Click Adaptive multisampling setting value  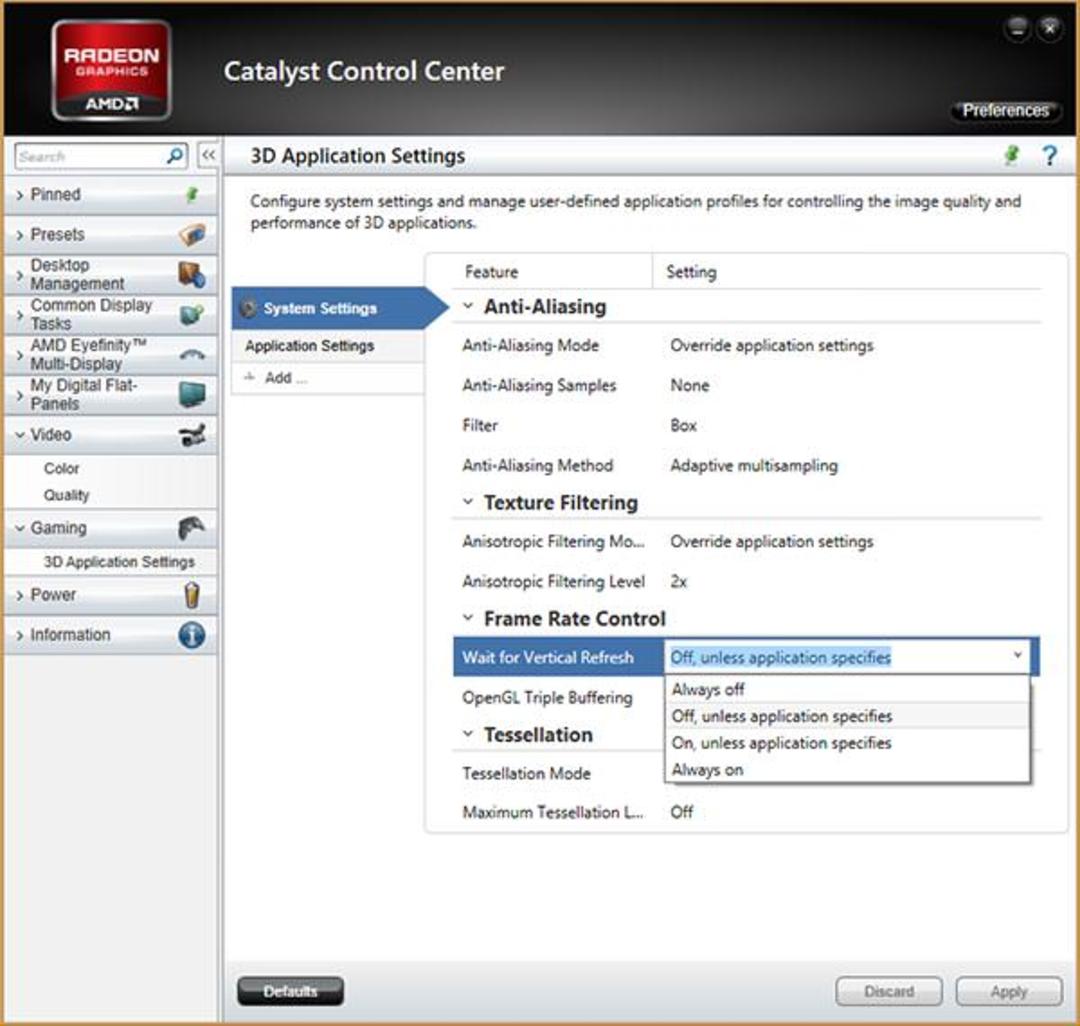(754, 466)
